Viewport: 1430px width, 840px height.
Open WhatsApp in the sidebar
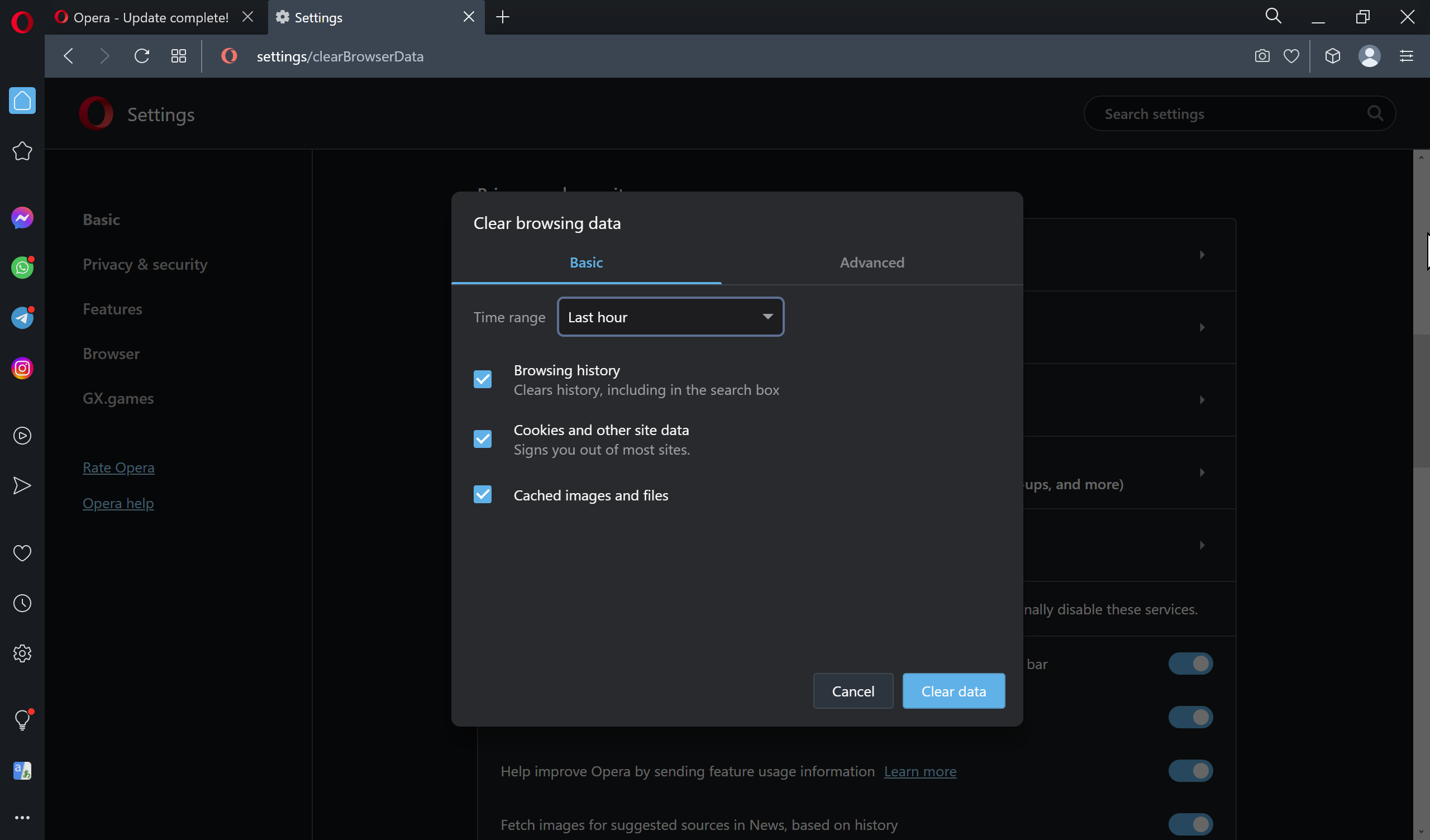point(22,268)
